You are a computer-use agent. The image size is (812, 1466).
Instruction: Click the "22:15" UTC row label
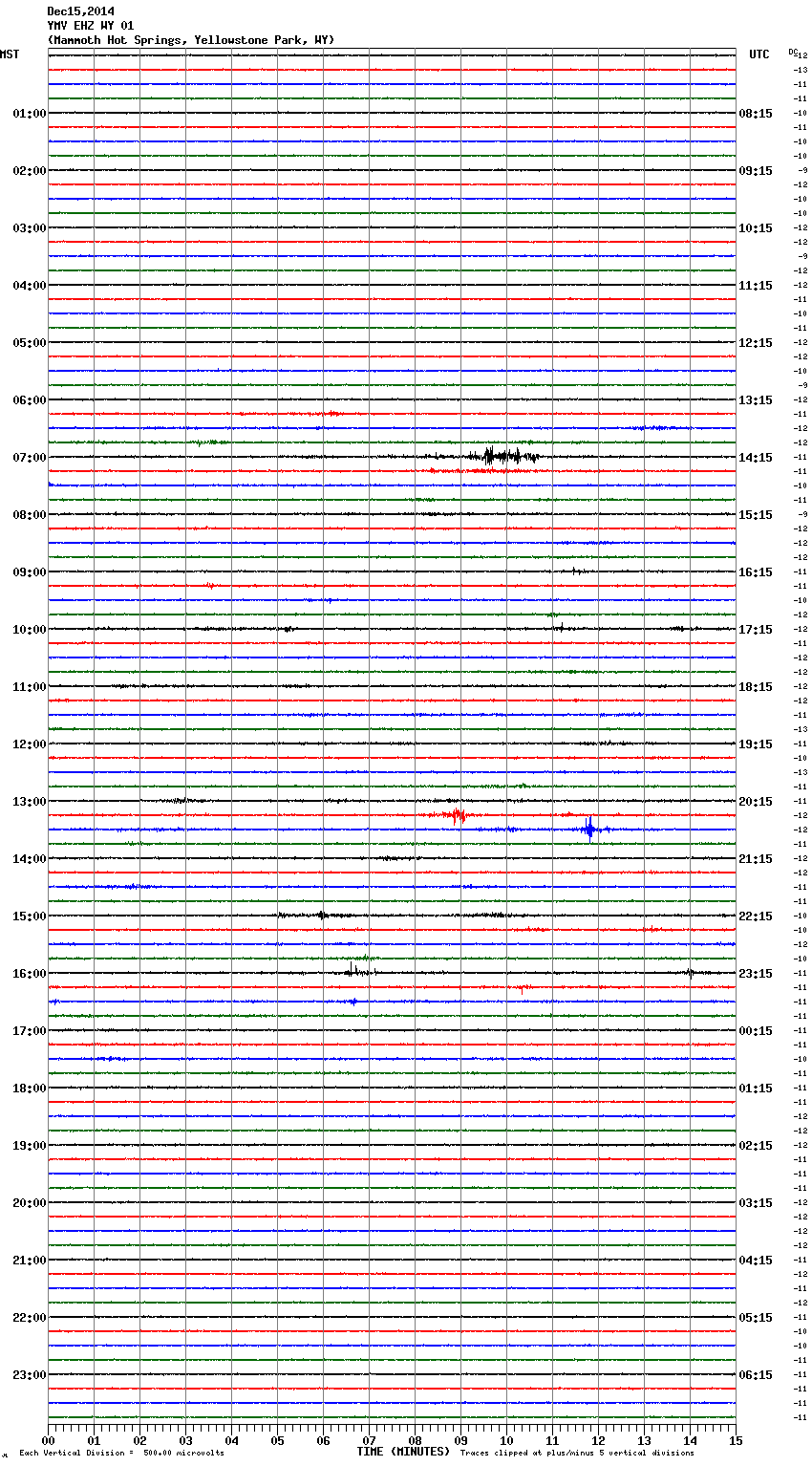(756, 916)
